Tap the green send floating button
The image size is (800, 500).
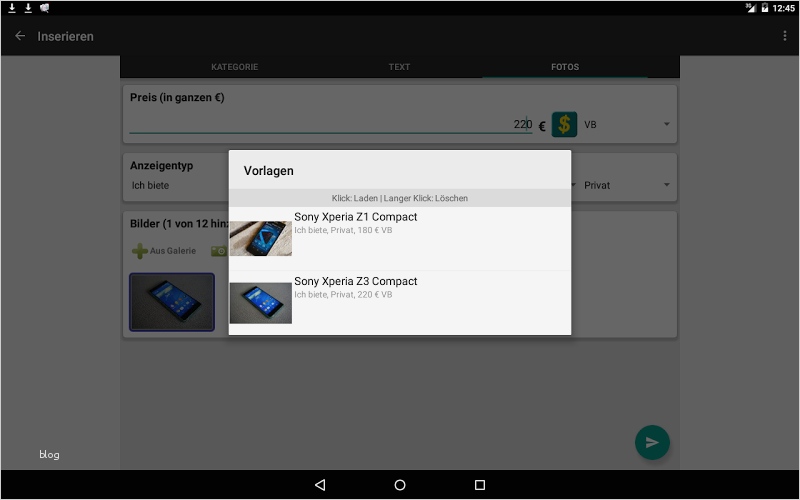(x=652, y=442)
